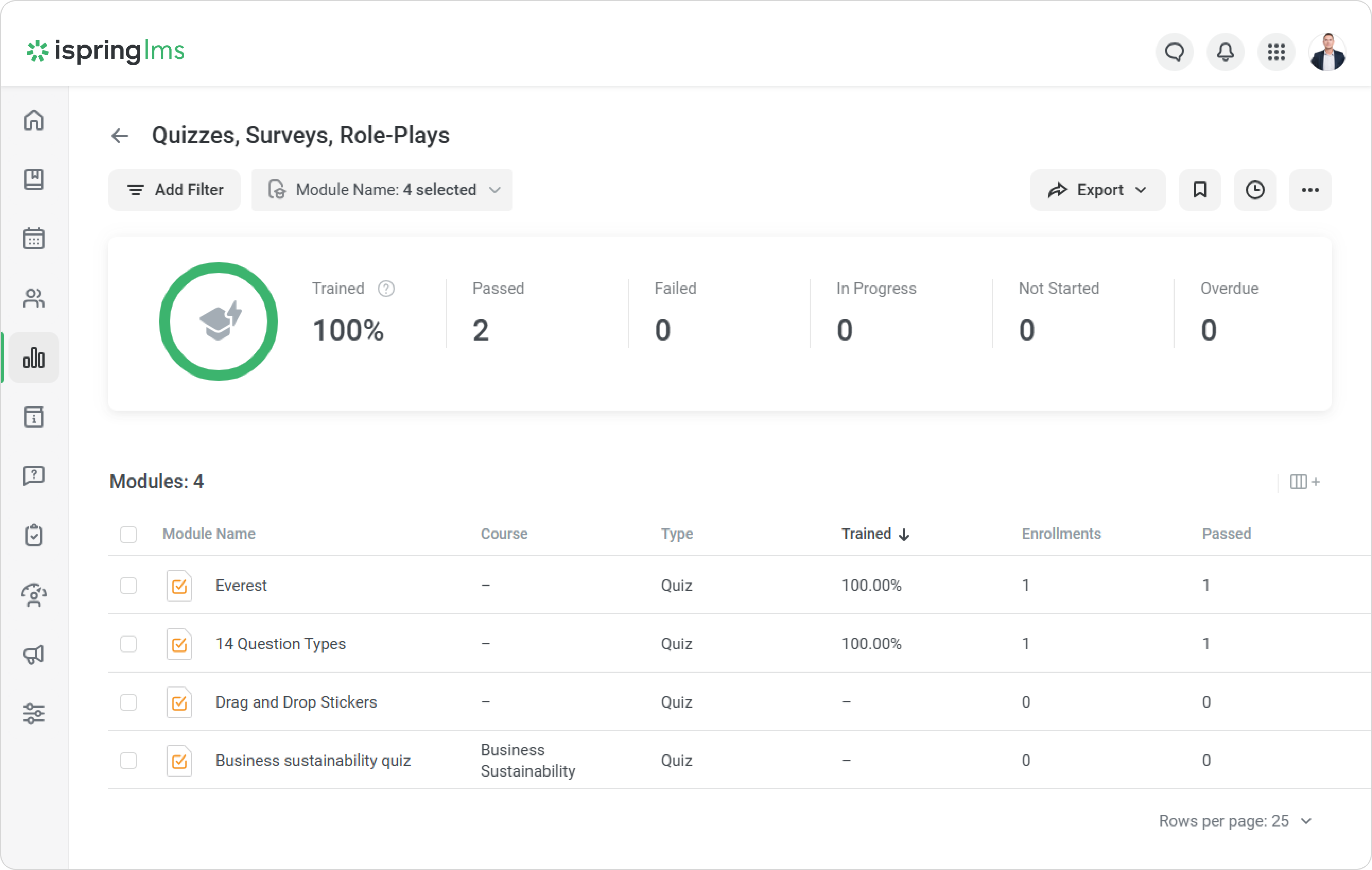Open the Business sustainability quiz module

313,761
